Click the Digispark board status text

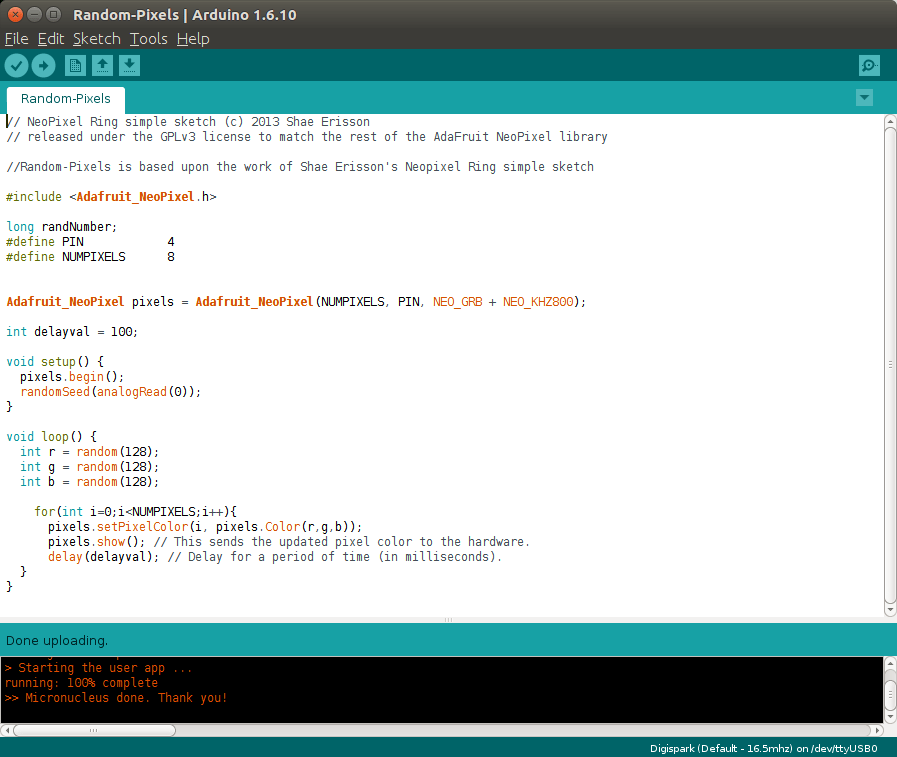[763, 748]
